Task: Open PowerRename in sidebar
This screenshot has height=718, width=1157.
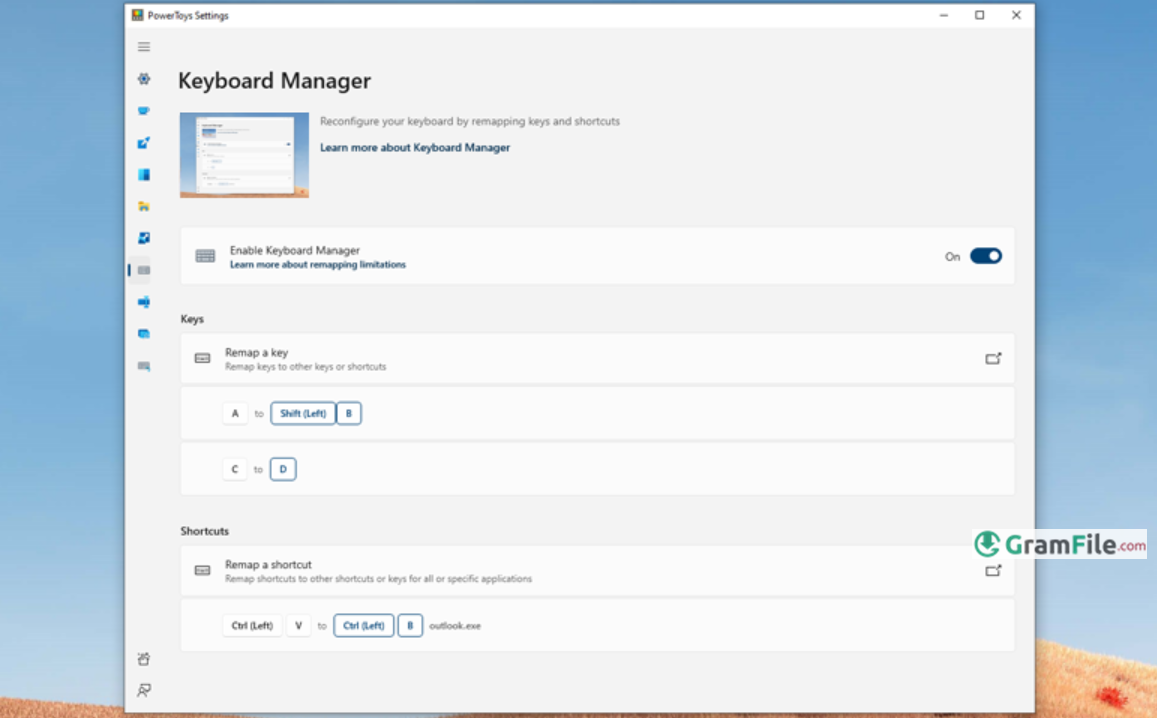Action: [x=144, y=302]
